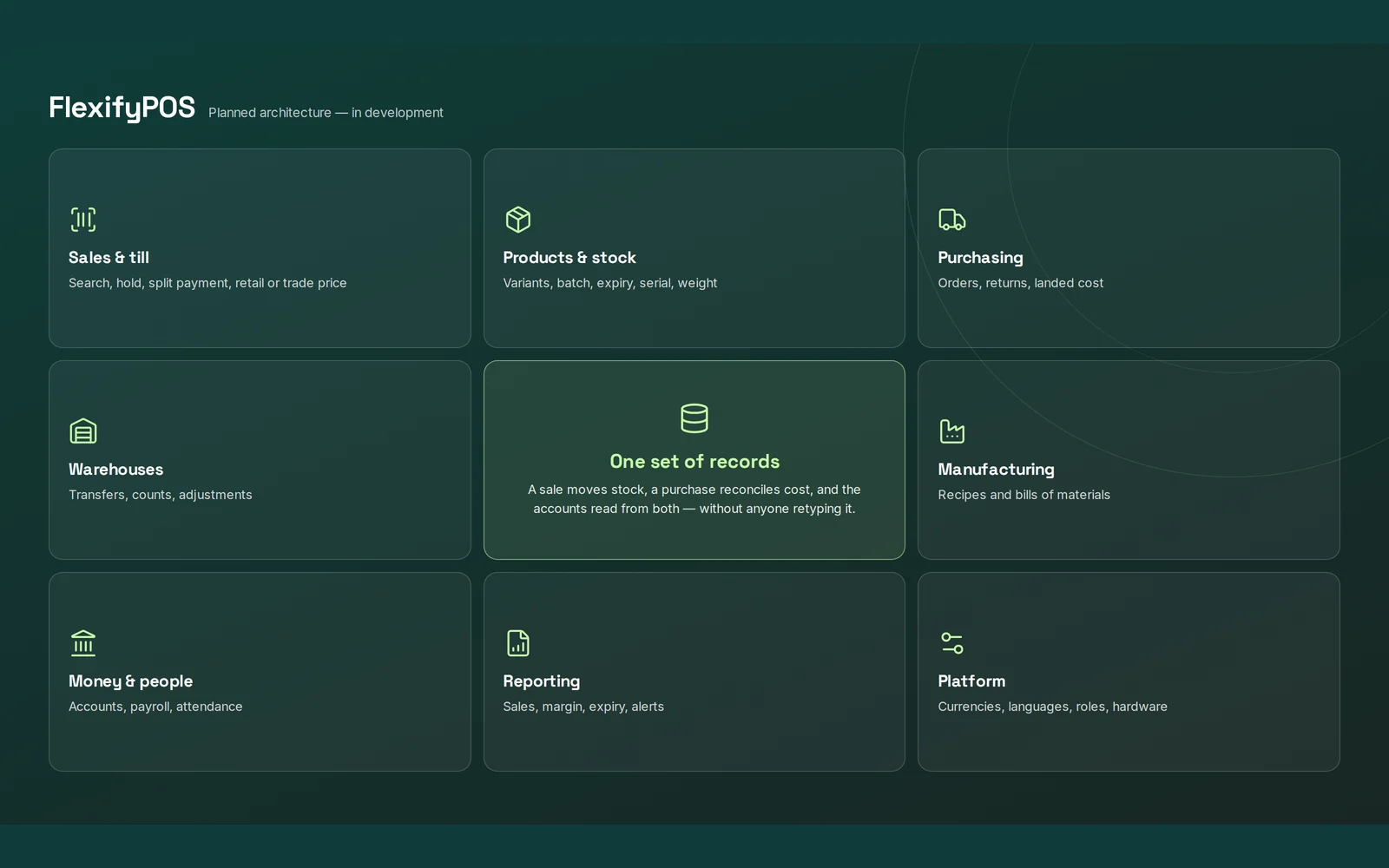Click 'Planned architecture — in development' subtitle
This screenshot has height=868, width=1389.
[x=326, y=113]
